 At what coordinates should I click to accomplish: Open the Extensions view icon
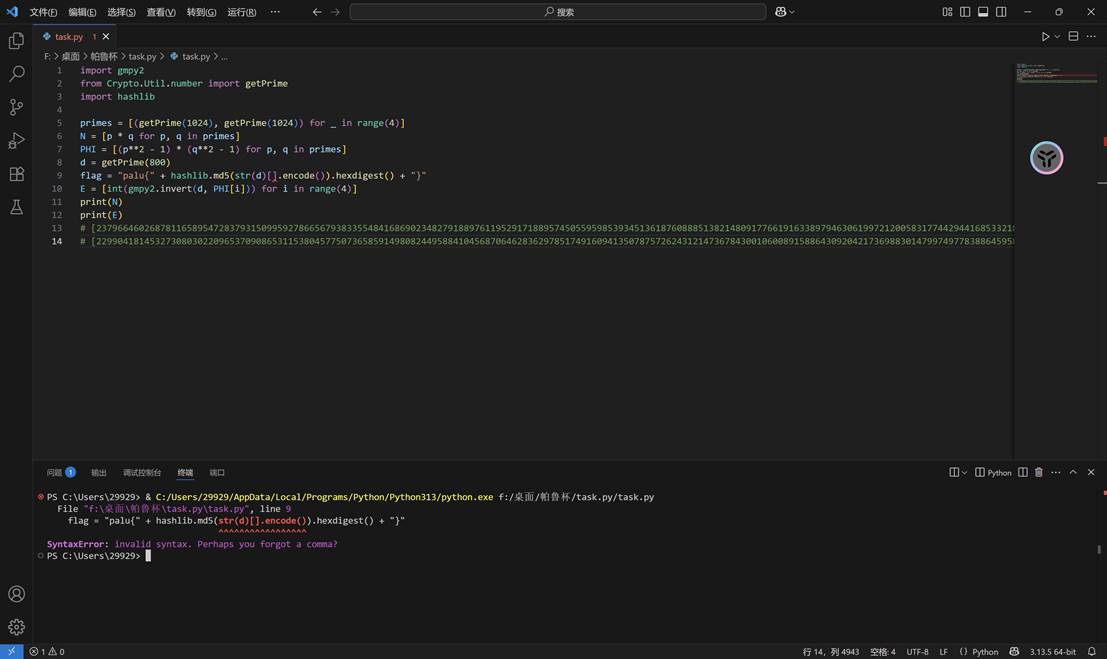coord(15,173)
